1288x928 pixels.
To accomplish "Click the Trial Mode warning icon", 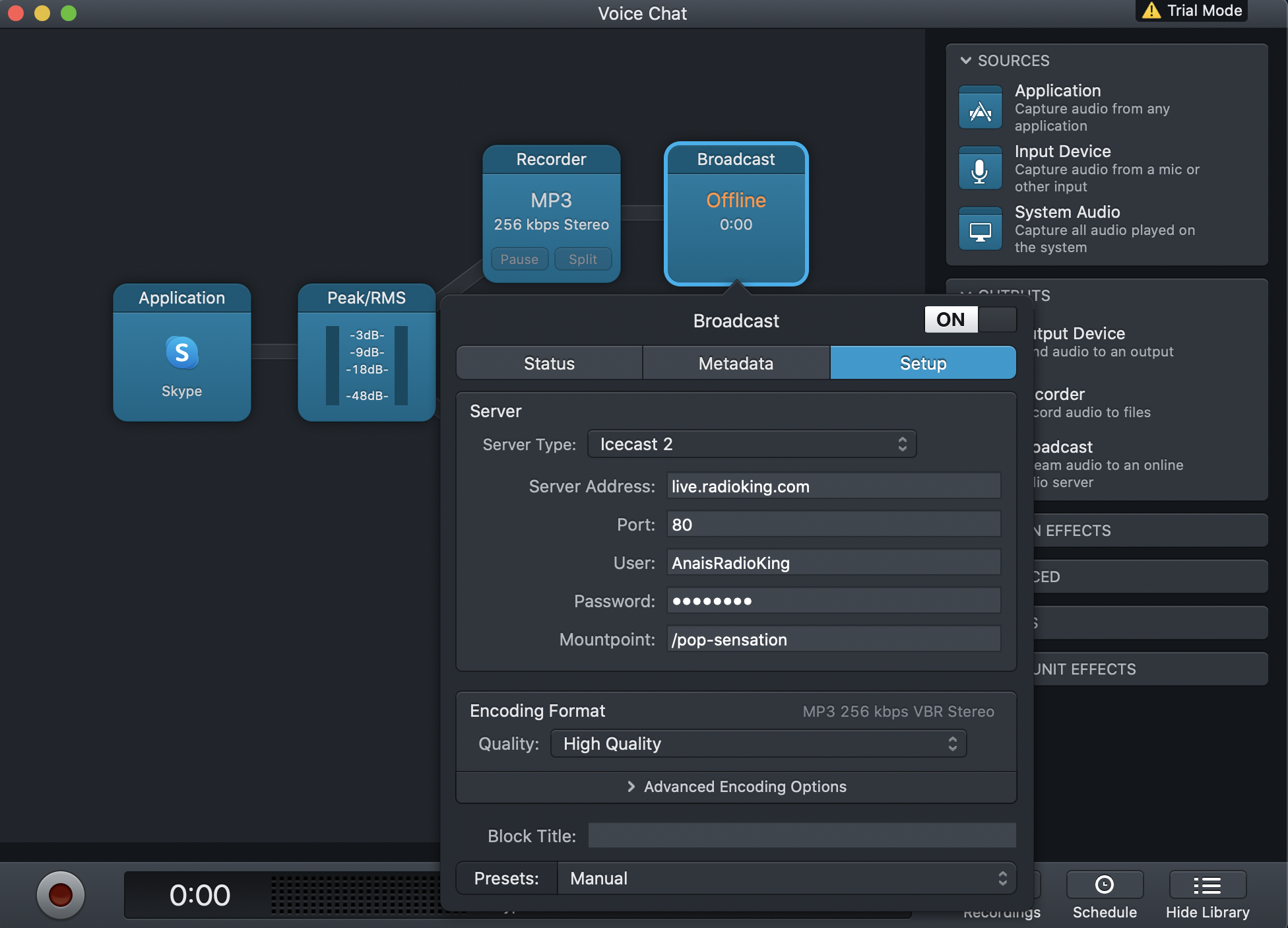I will click(x=1151, y=11).
